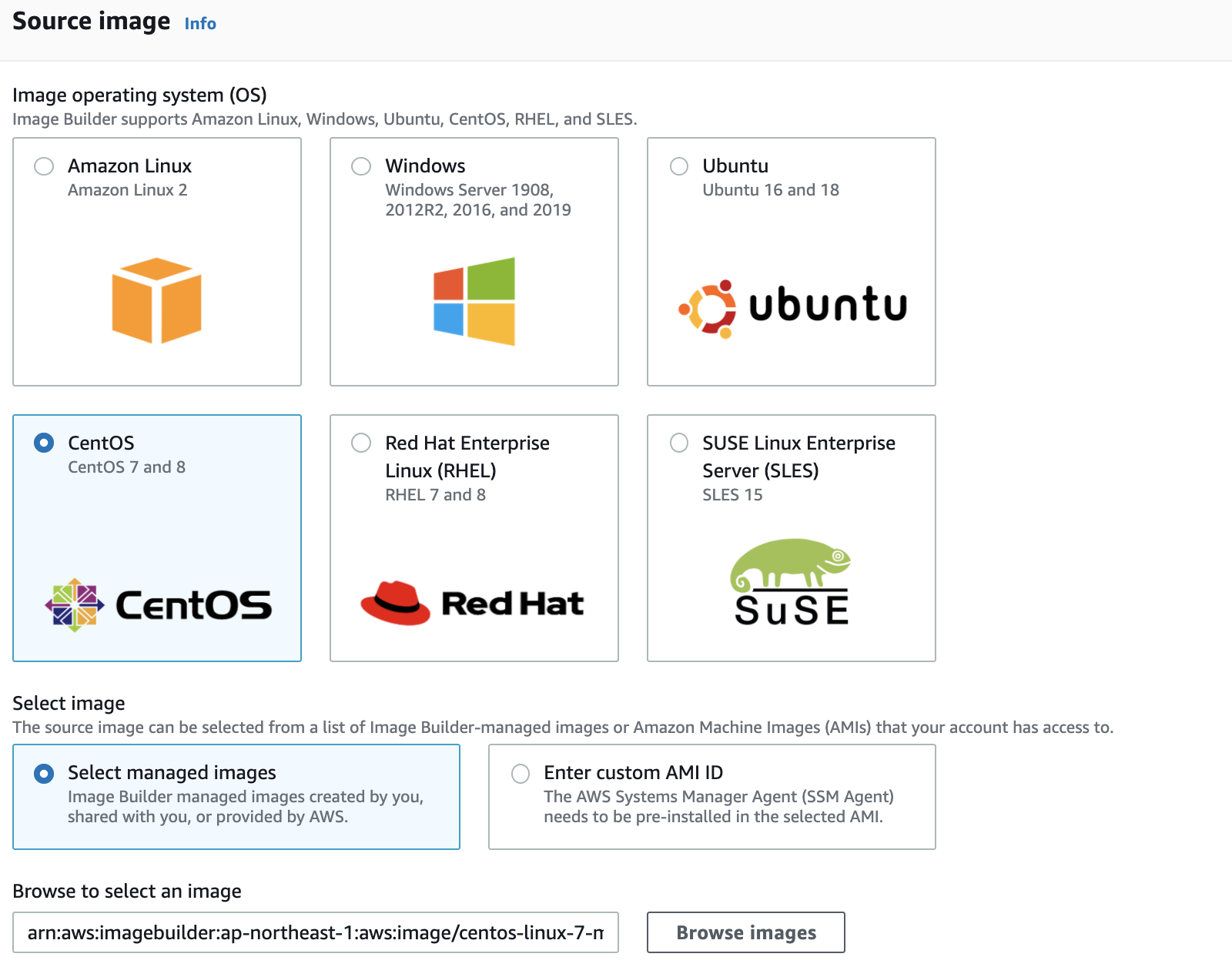Viewport: 1232px width, 967px height.
Task: Click the 'Amazon Linux 2' description text
Action: 128,190
